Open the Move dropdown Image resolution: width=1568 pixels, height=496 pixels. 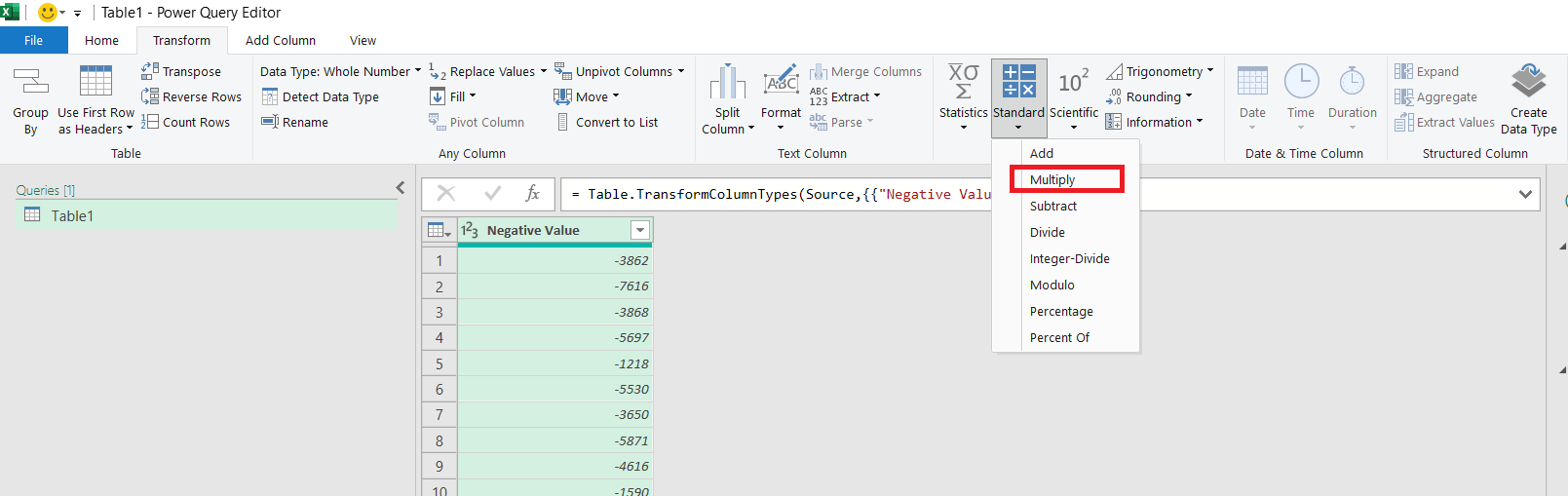[586, 96]
